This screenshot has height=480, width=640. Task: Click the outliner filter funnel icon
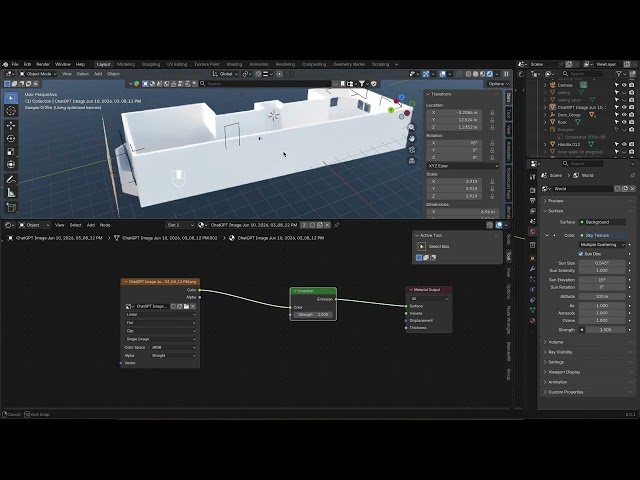pos(619,74)
